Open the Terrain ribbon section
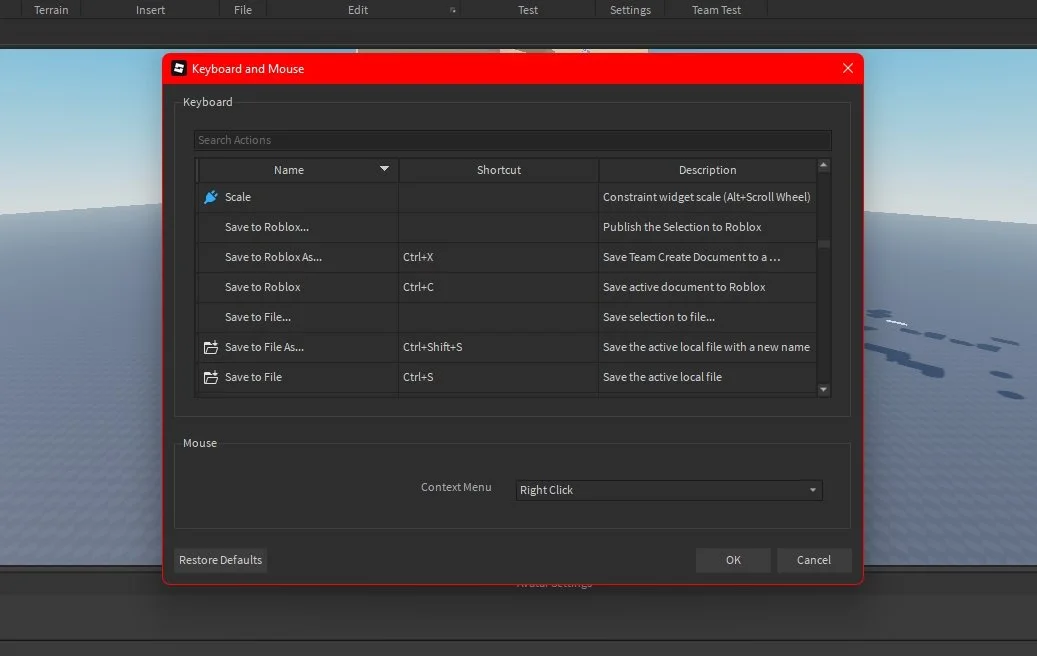Image resolution: width=1037 pixels, height=656 pixels. (51, 10)
